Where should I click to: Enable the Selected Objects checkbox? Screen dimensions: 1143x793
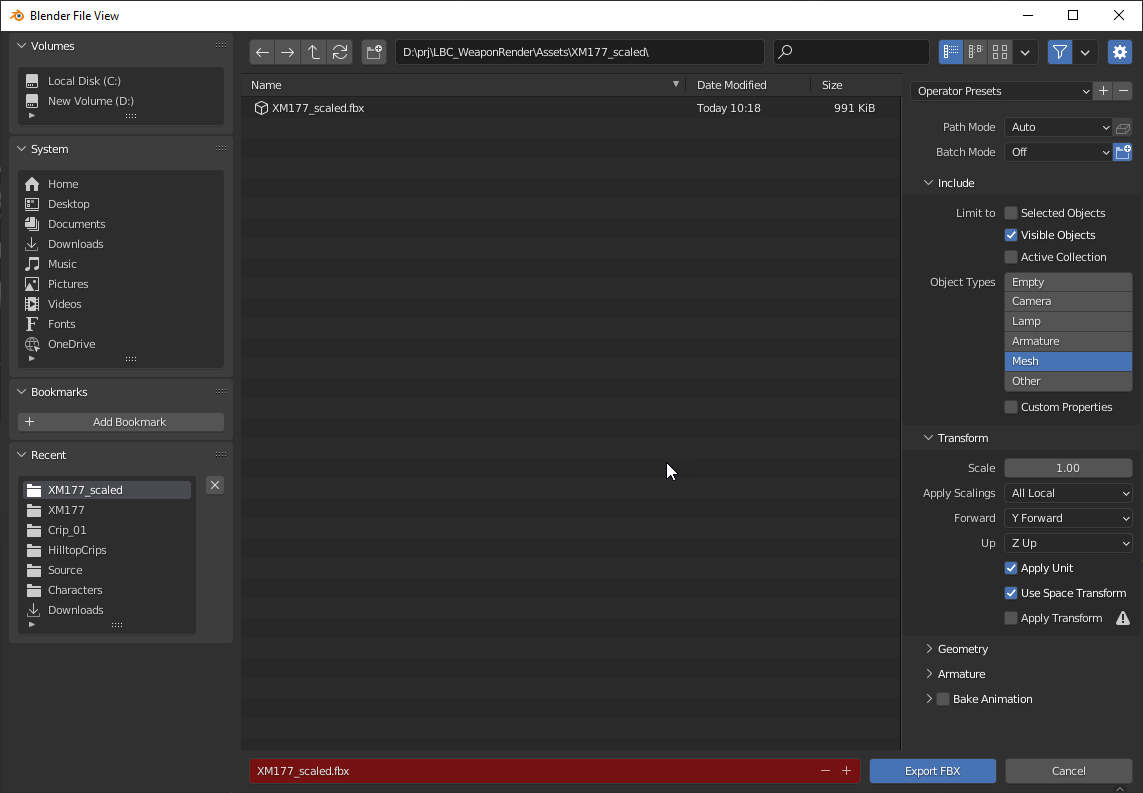pyautogui.click(x=1010, y=212)
